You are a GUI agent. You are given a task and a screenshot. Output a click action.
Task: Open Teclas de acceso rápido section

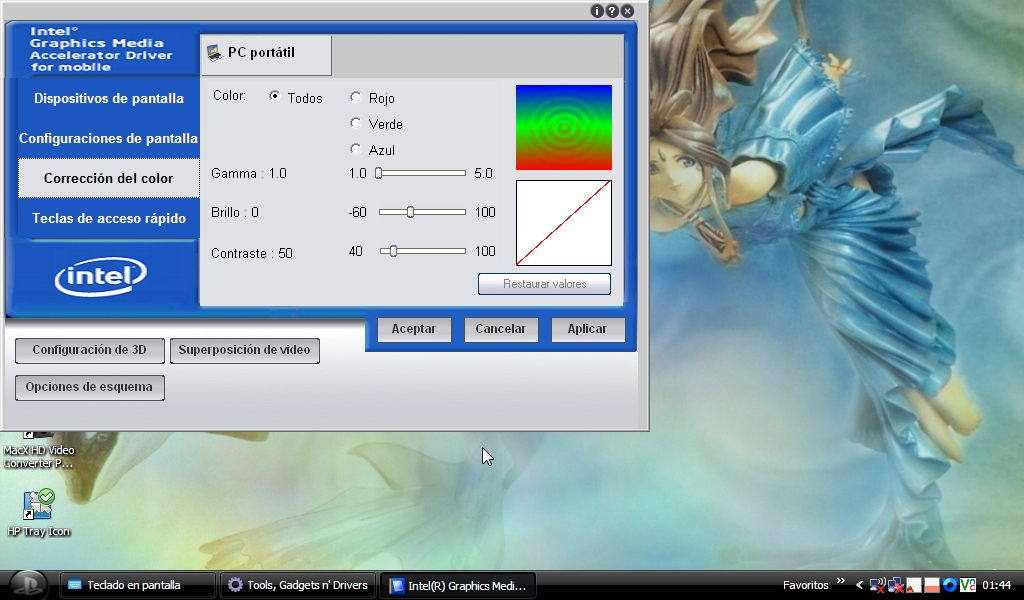(x=108, y=218)
